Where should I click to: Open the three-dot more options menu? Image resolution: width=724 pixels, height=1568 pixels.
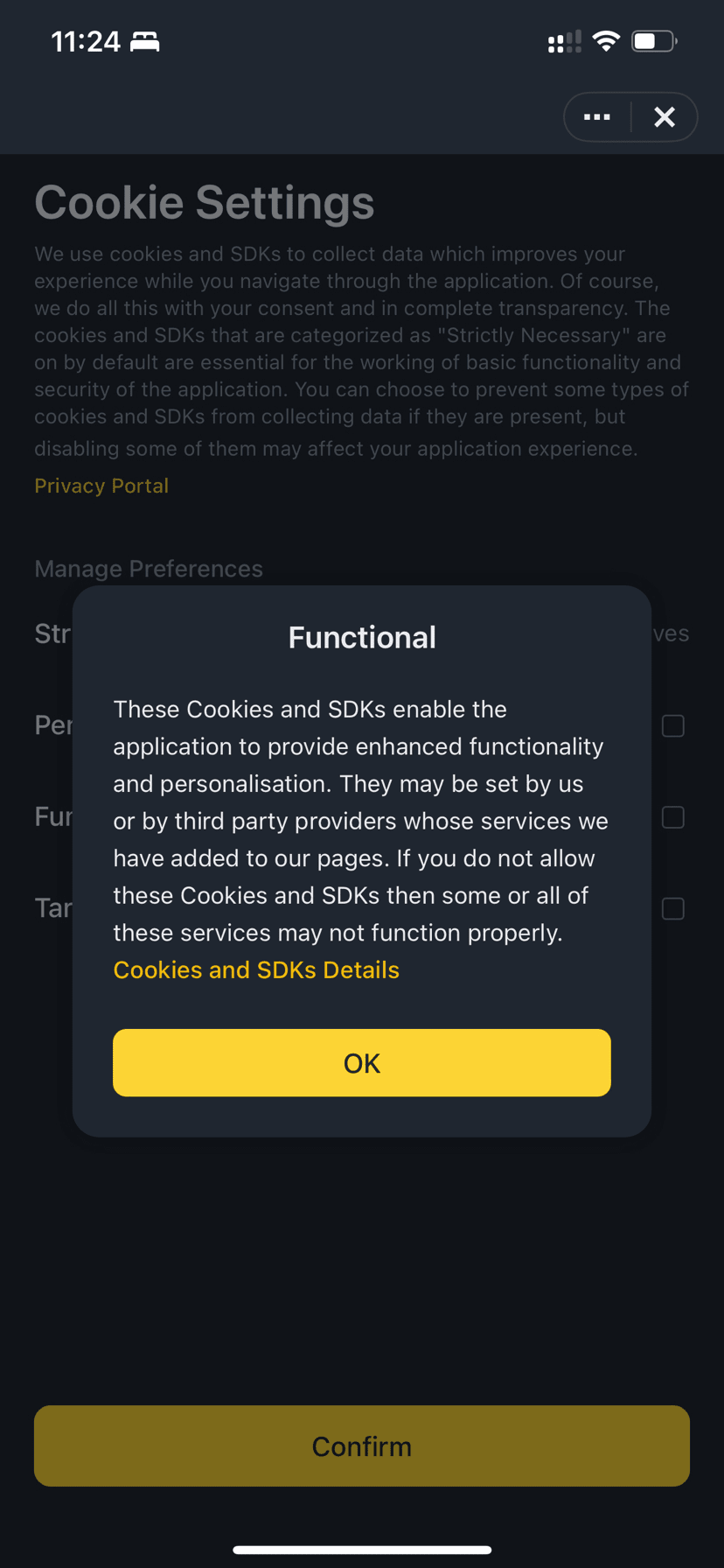(597, 117)
